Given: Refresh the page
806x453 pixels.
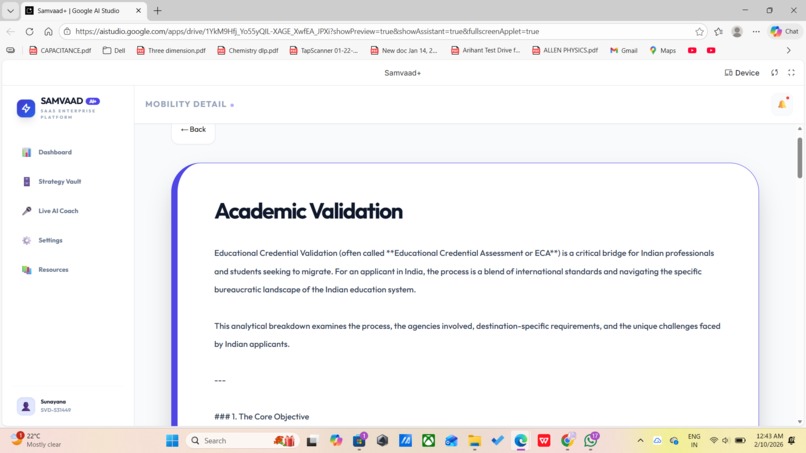Looking at the screenshot, I should pyautogui.click(x=29, y=31).
